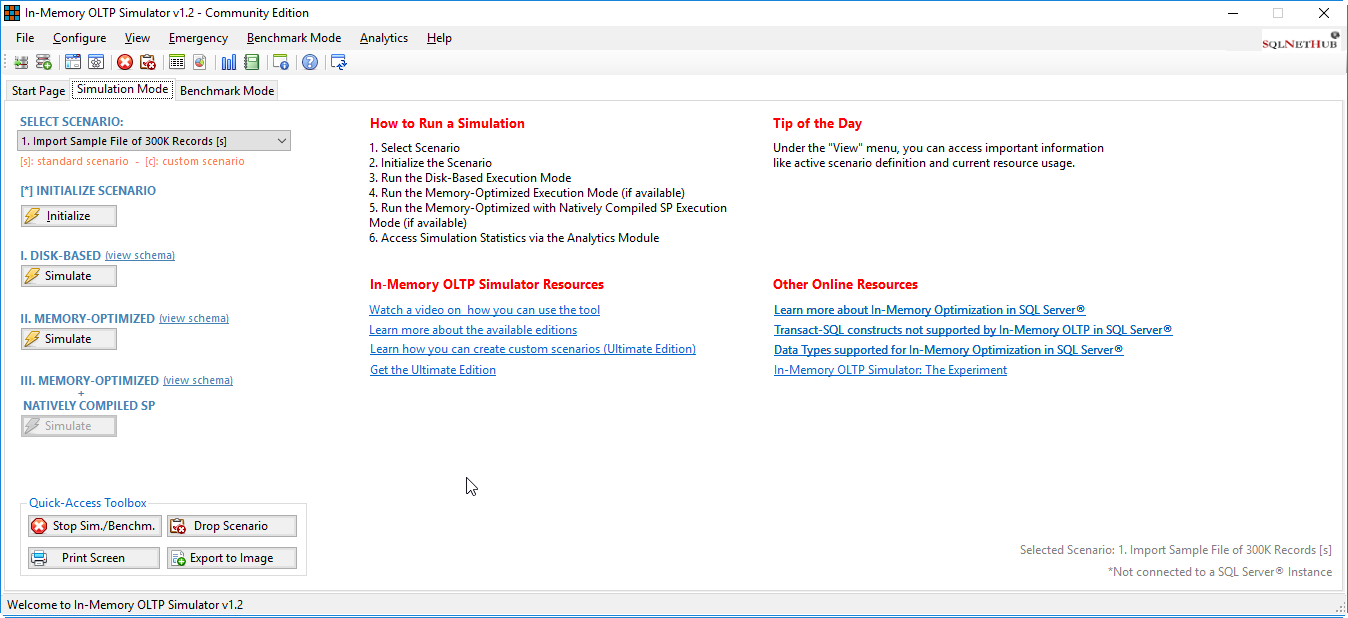Screen dimensions: 1348x618
Task: Open the Disk-Based view schema link
Action: (140, 256)
